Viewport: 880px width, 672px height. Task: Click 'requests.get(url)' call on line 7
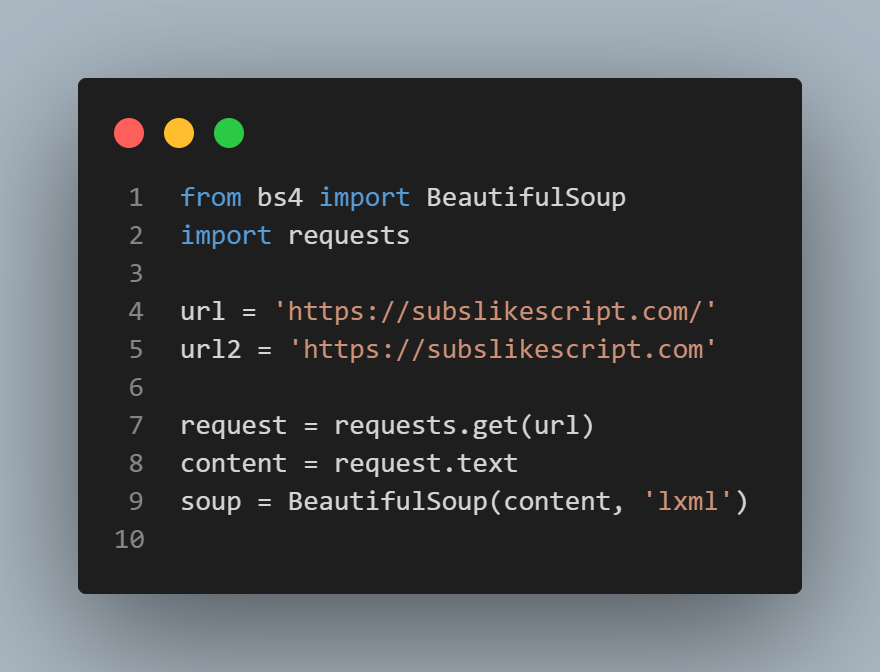pyautogui.click(x=464, y=426)
